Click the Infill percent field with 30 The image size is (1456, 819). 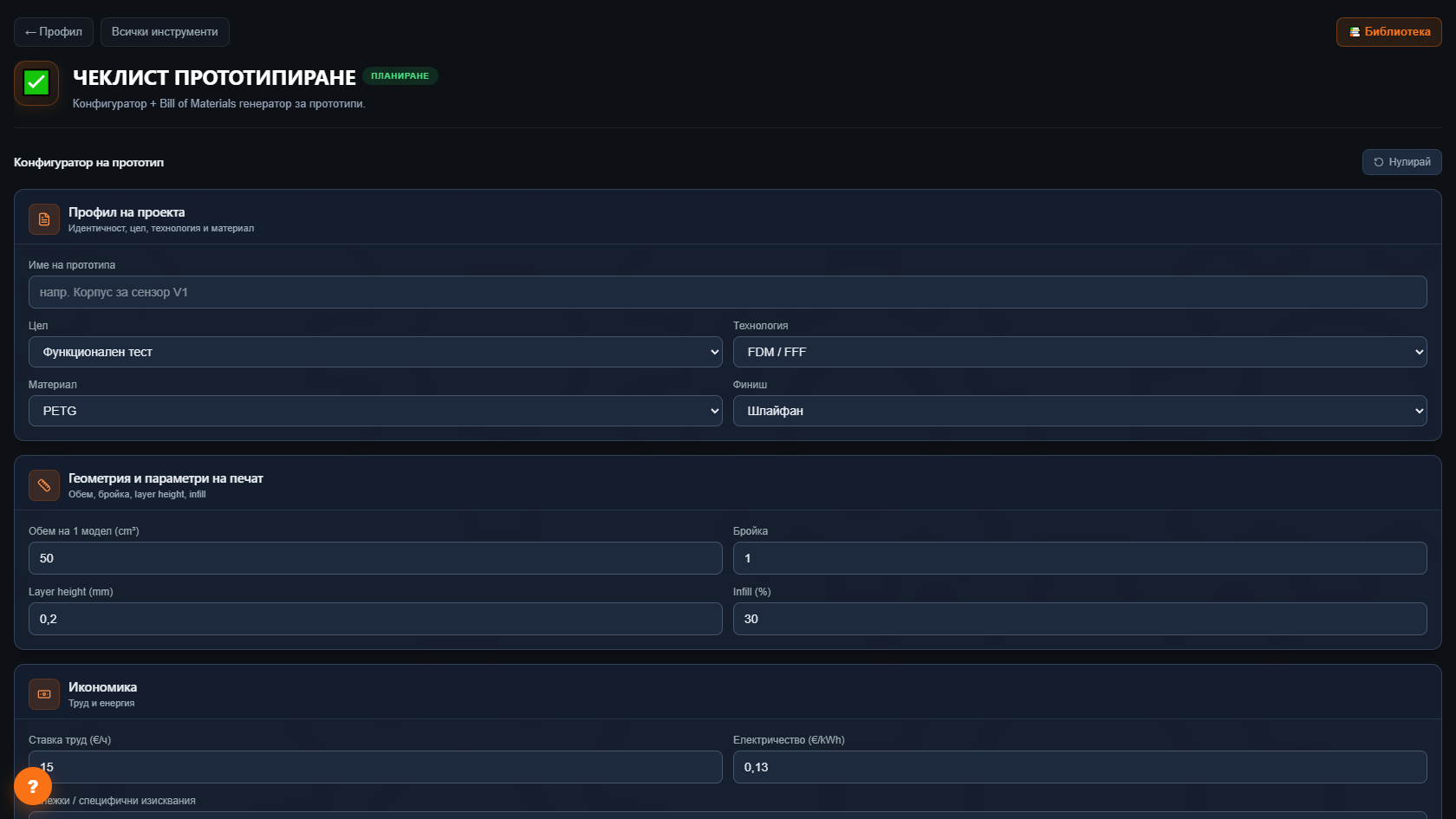pos(1080,619)
